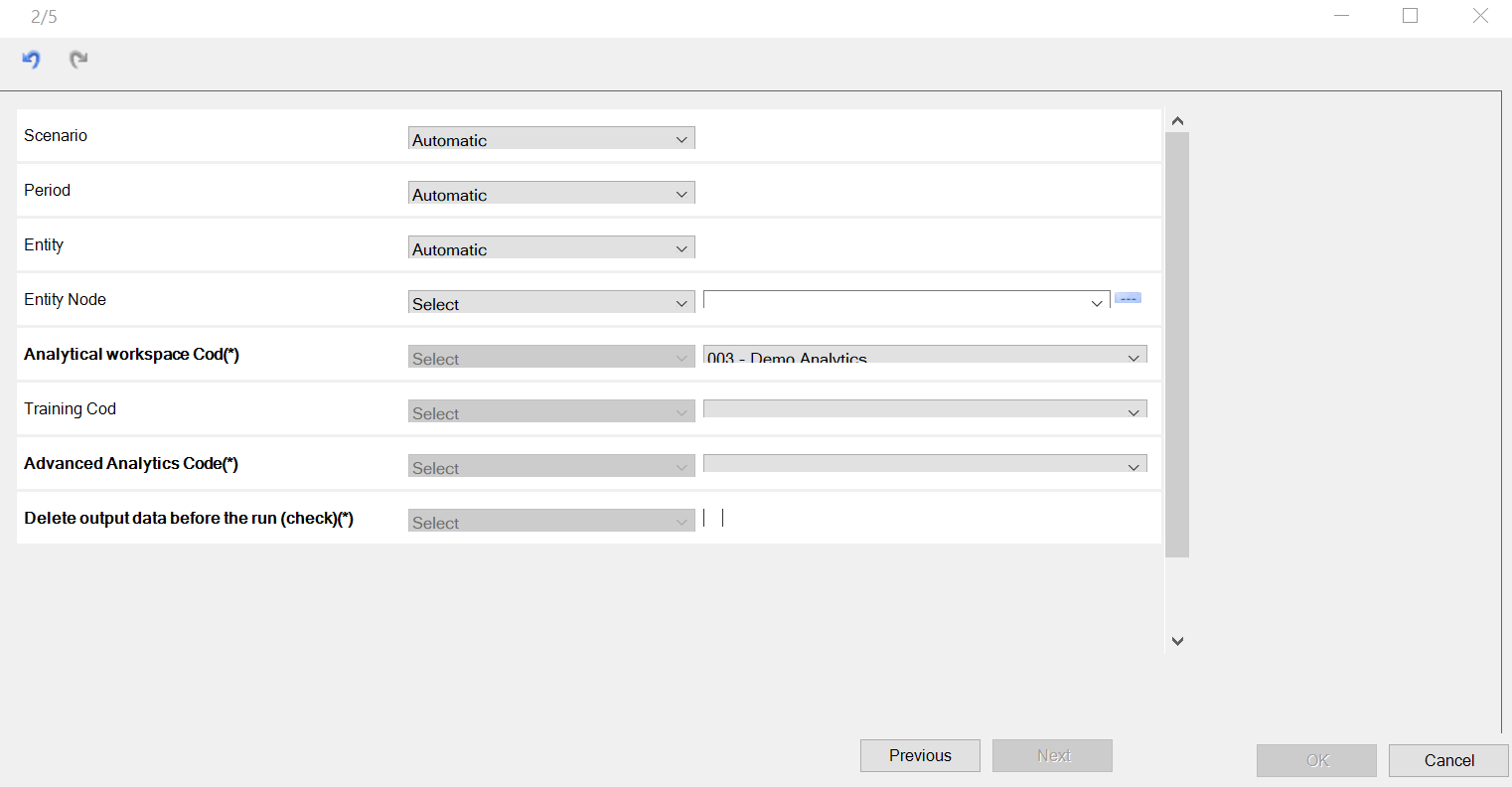Expand the Entity Node value combo box
Image resolution: width=1512 pixels, height=787 pixels.
click(x=906, y=301)
